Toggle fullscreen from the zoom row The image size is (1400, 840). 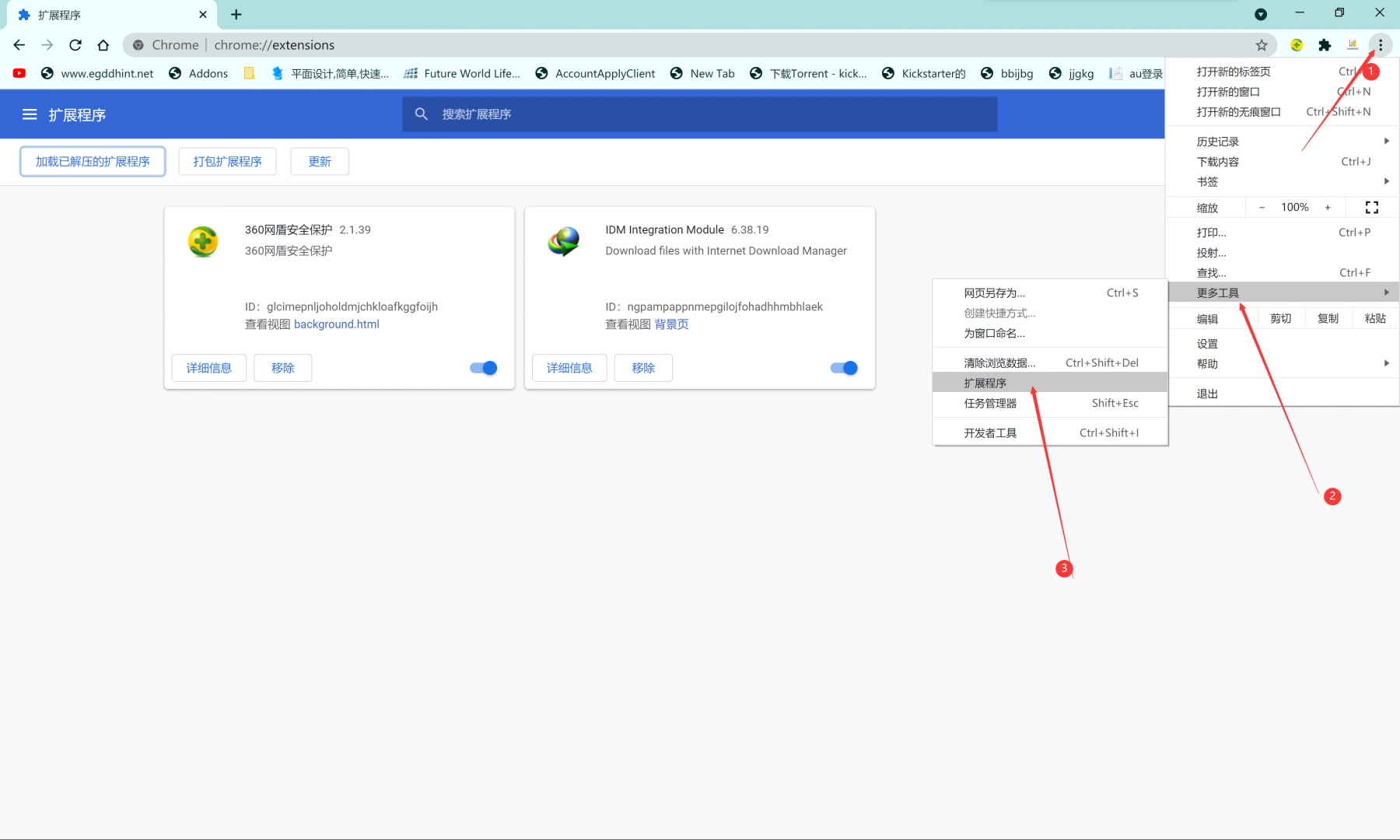click(1372, 208)
